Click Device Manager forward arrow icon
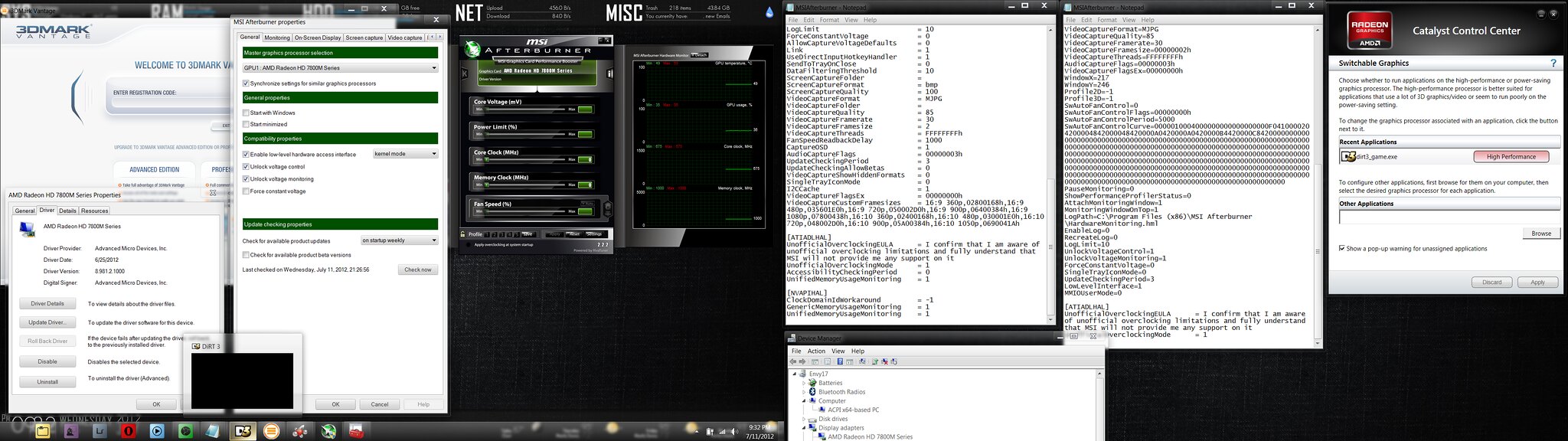Image resolution: width=1568 pixels, height=441 pixels. tap(803, 361)
